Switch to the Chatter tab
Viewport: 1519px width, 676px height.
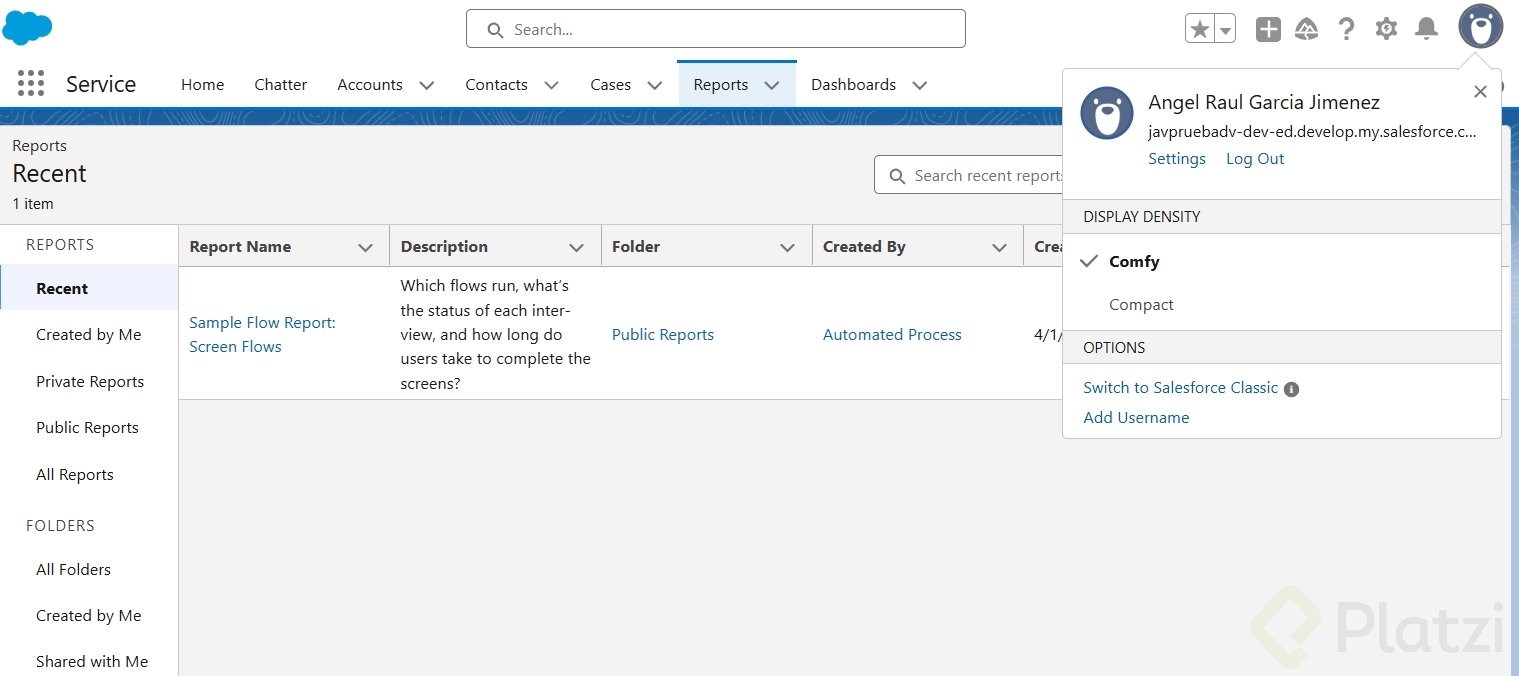[280, 85]
